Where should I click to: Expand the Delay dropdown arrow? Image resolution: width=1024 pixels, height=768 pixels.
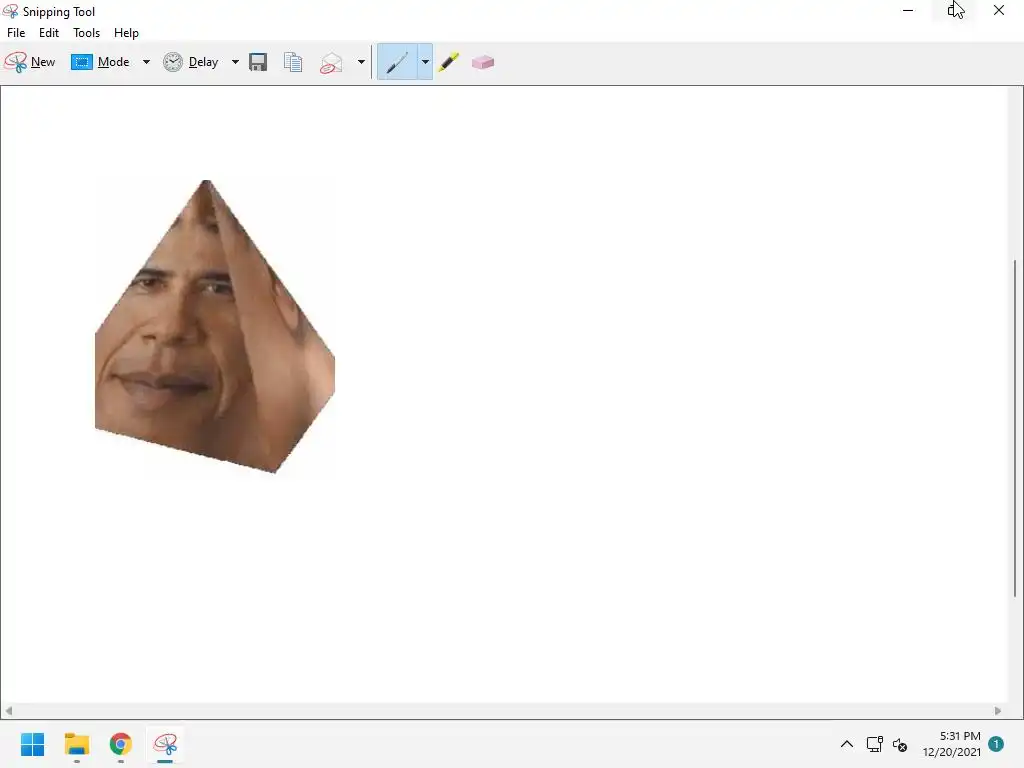pyautogui.click(x=235, y=62)
